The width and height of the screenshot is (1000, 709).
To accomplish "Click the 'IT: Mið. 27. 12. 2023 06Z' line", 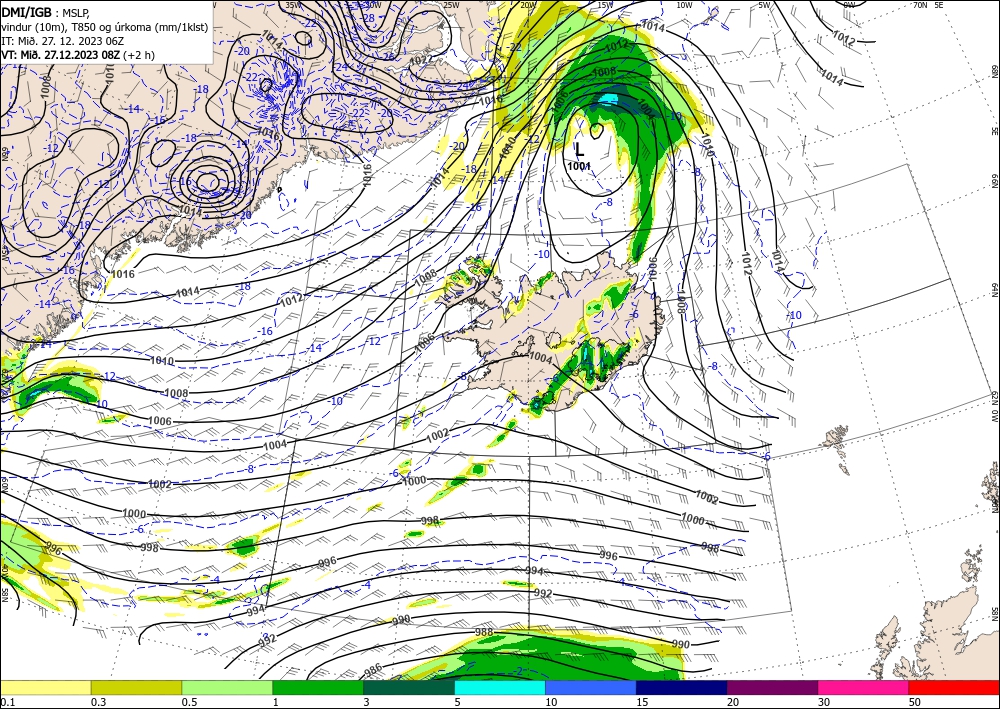I will pyautogui.click(x=62, y=41).
